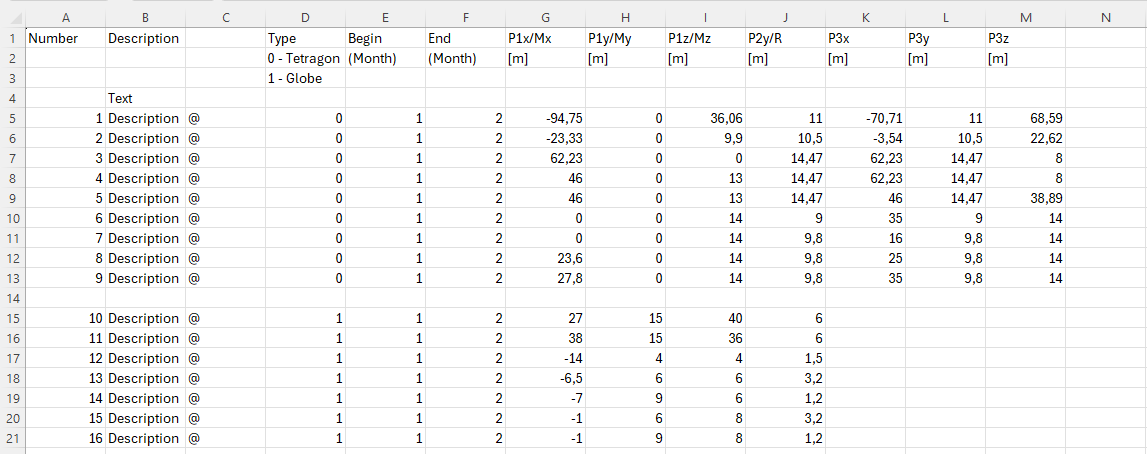
Task: Click the "Text" cell in column B
Action: pyautogui.click(x=145, y=98)
